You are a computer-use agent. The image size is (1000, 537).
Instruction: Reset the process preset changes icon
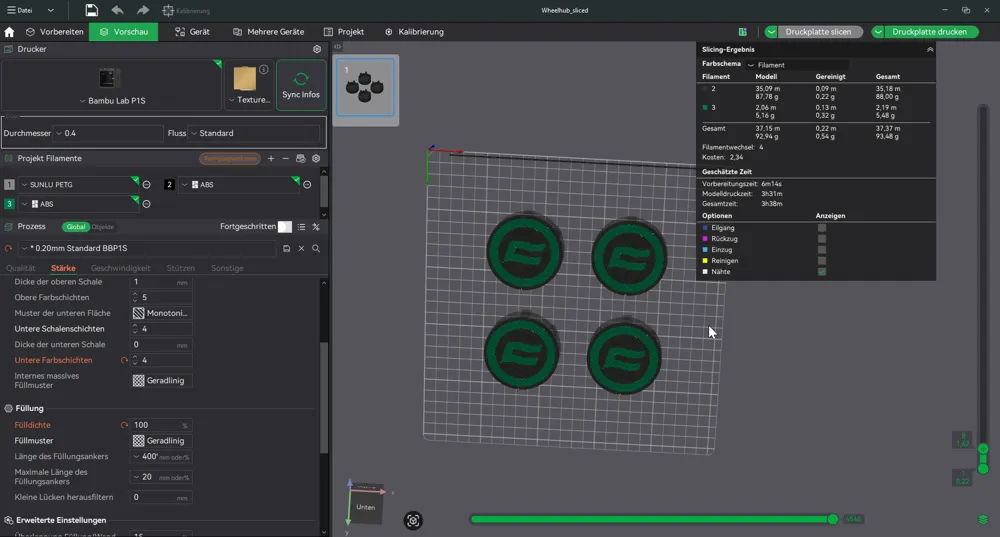coord(8,249)
